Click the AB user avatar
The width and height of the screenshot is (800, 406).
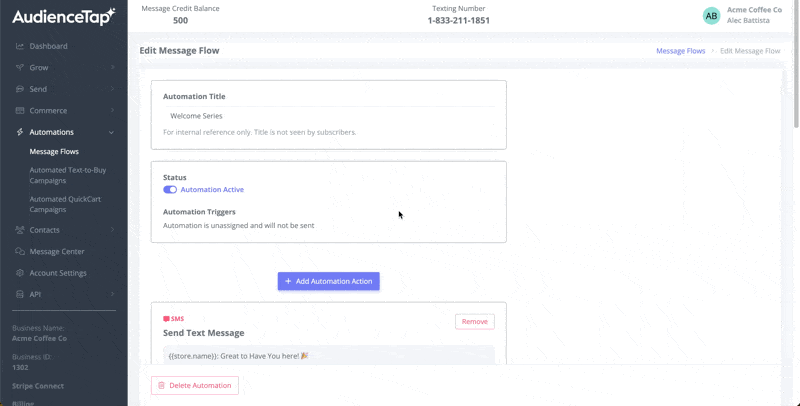click(711, 16)
